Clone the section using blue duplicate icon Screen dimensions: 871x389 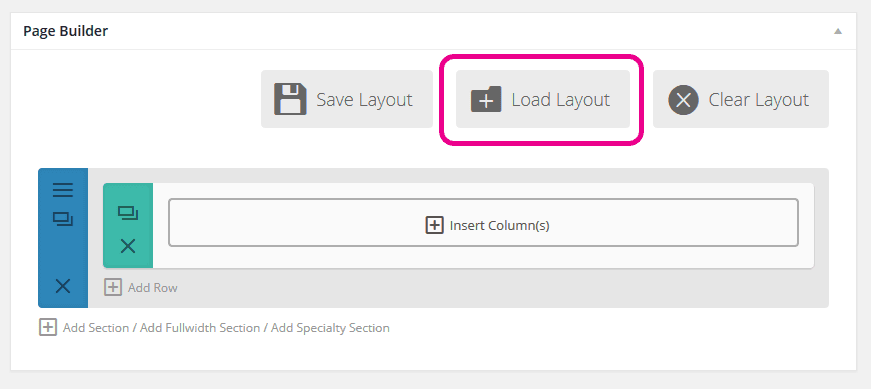point(63,219)
